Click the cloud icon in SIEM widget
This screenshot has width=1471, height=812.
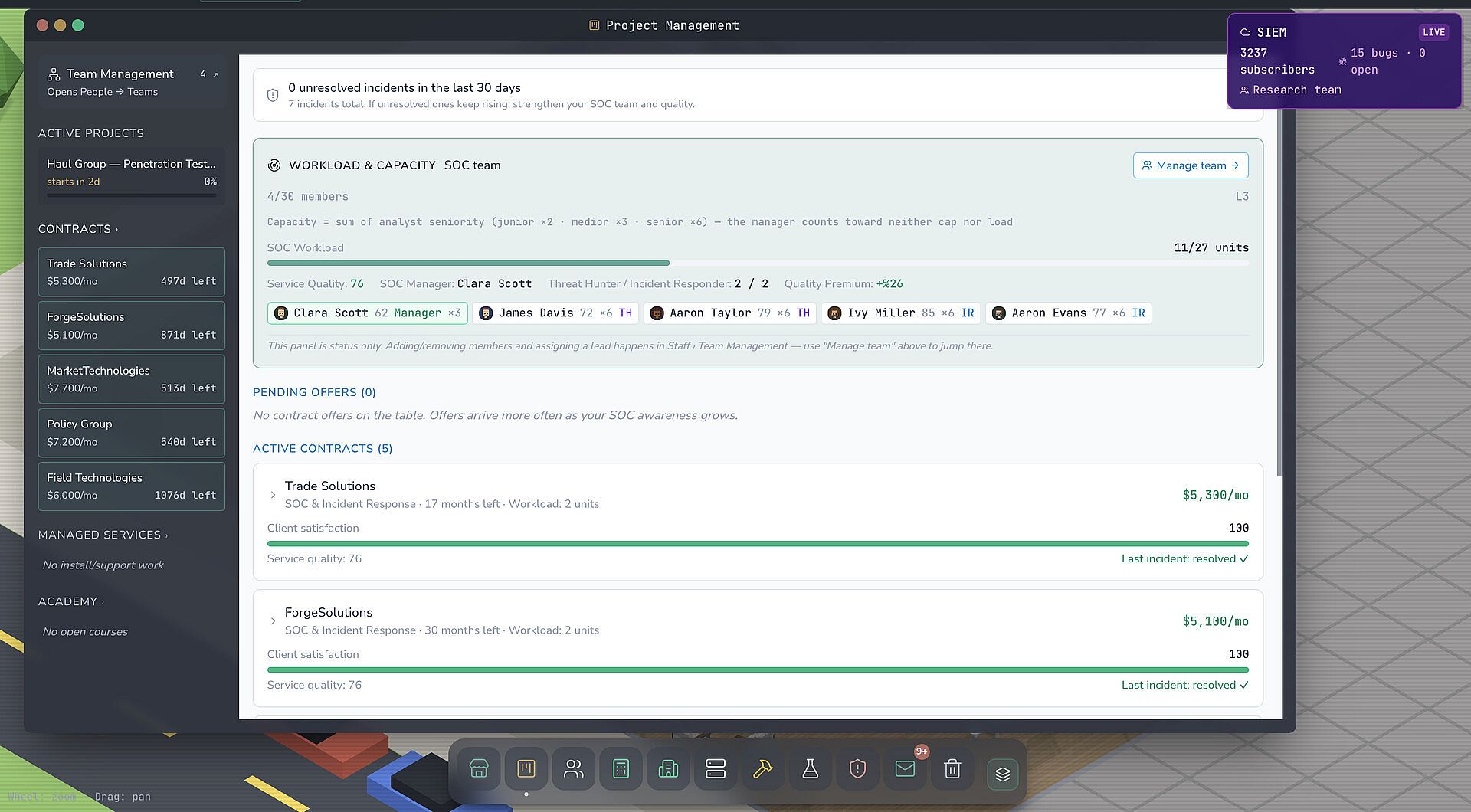click(x=1246, y=32)
